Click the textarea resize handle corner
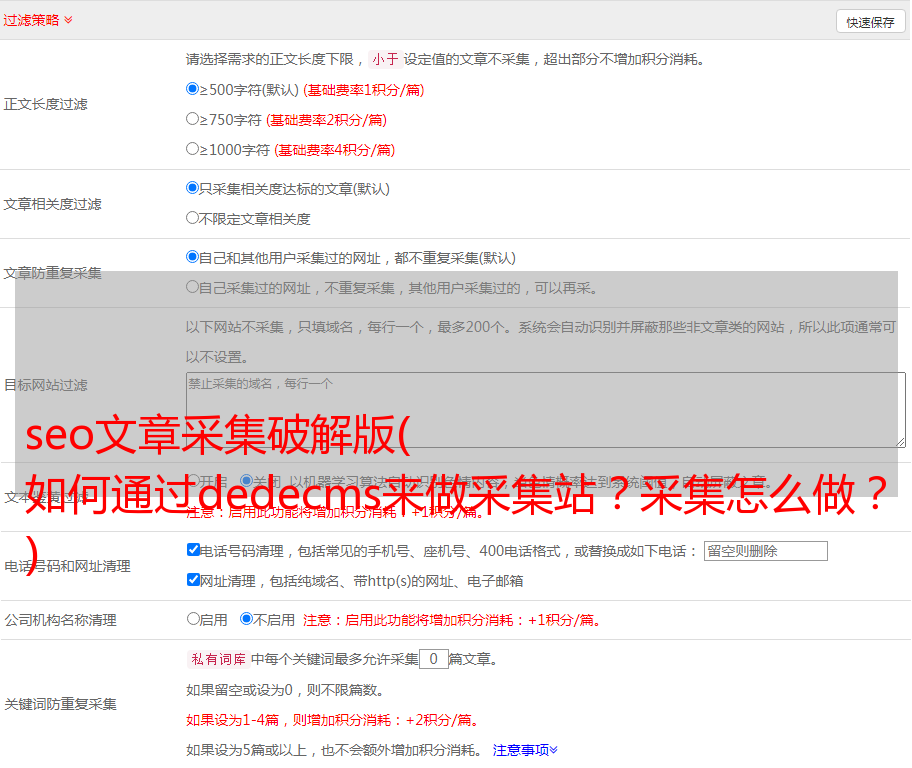Screen dimensions: 912x768 pos(900,443)
